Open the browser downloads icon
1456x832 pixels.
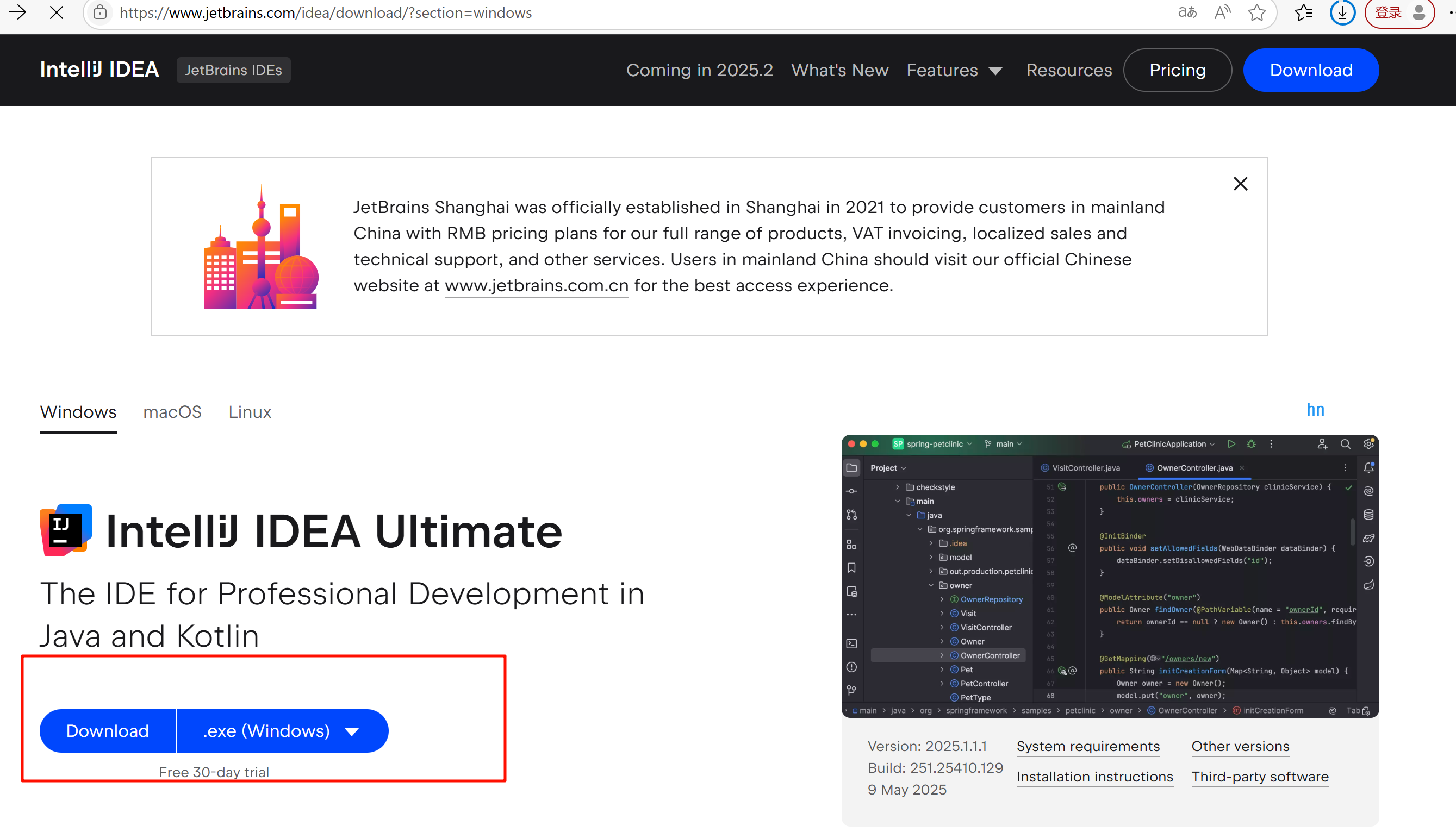[1342, 12]
